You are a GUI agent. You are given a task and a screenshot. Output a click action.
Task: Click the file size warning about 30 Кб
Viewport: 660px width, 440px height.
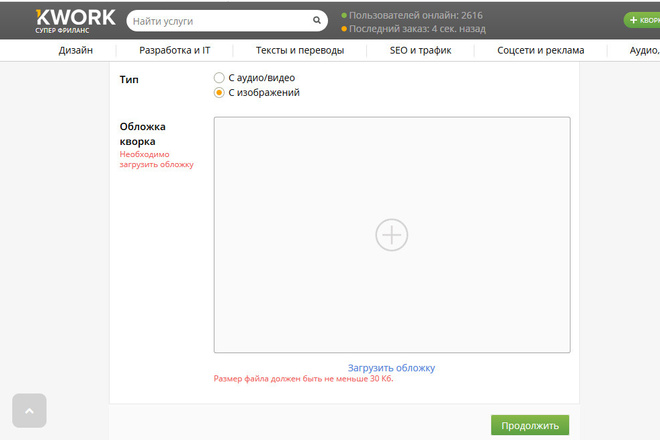click(x=303, y=379)
